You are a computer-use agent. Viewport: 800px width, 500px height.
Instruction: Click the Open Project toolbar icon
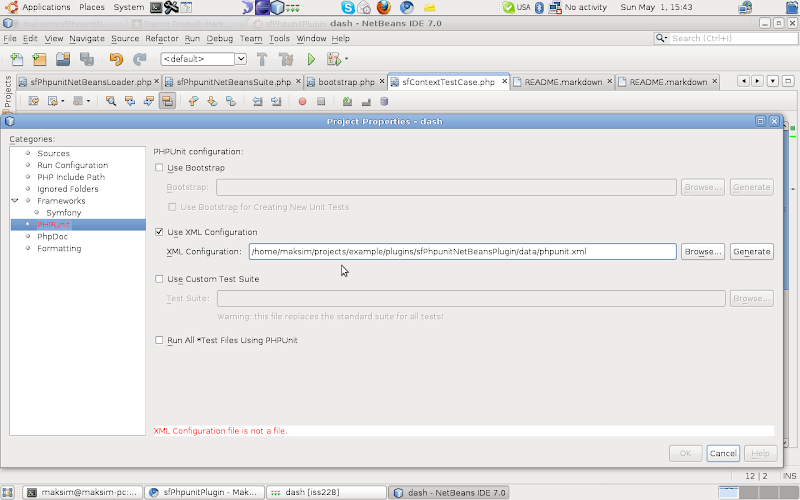click(63, 59)
